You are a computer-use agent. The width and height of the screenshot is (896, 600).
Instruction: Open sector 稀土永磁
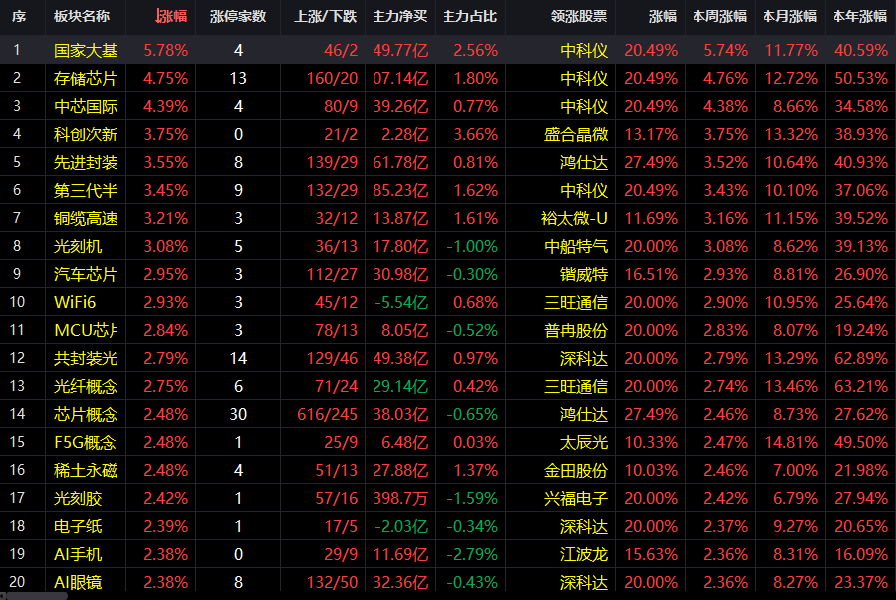tap(86, 470)
